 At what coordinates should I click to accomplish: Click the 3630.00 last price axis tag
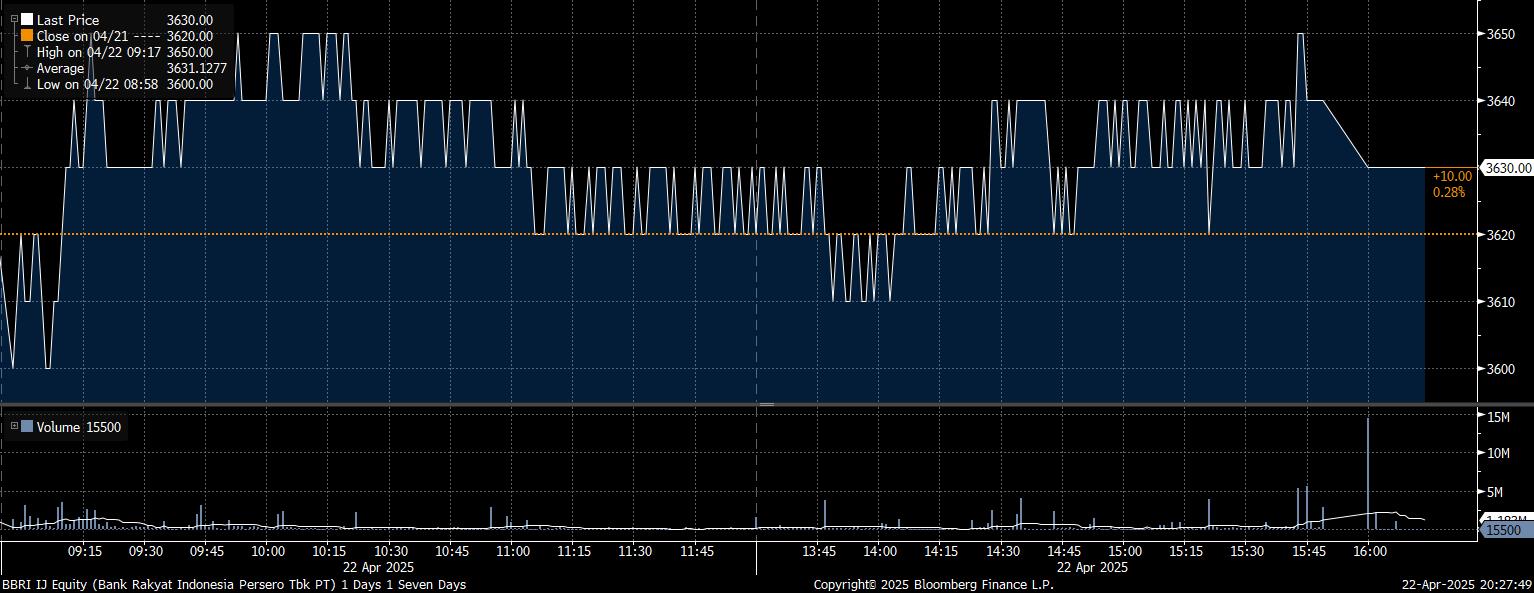click(1508, 168)
